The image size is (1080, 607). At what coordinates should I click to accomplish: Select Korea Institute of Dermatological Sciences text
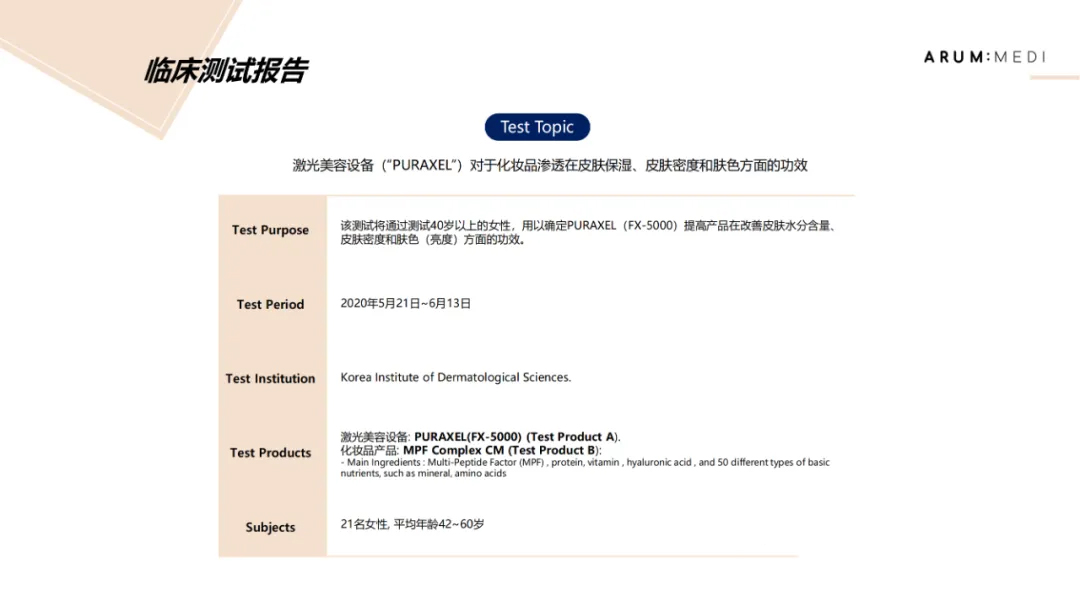455,378
